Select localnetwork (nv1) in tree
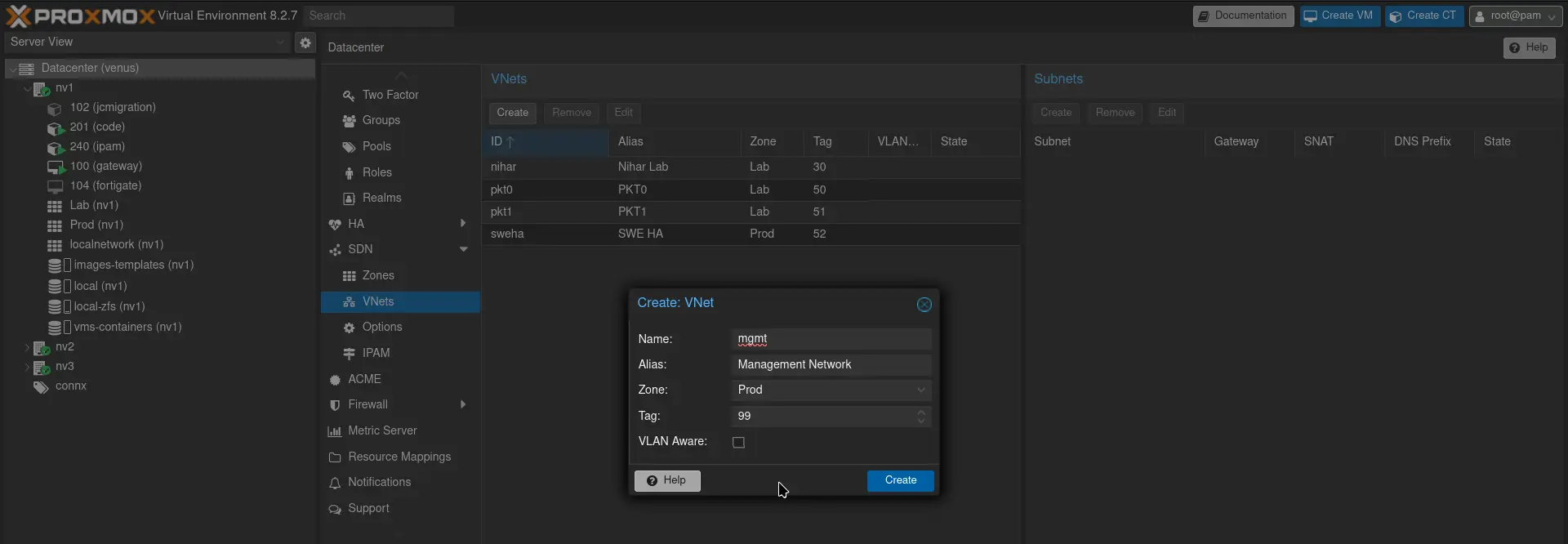Image resolution: width=1568 pixels, height=544 pixels. tap(117, 245)
